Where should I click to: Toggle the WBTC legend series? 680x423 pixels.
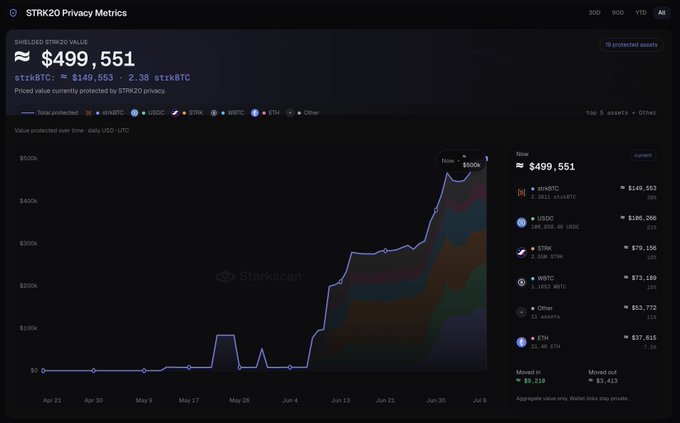point(232,113)
